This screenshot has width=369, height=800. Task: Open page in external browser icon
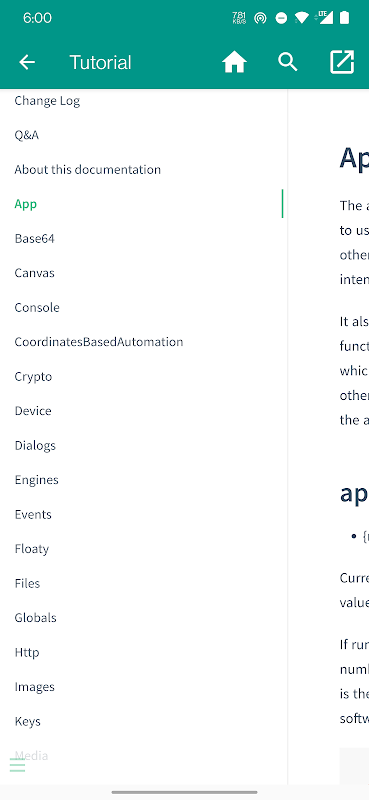(342, 62)
